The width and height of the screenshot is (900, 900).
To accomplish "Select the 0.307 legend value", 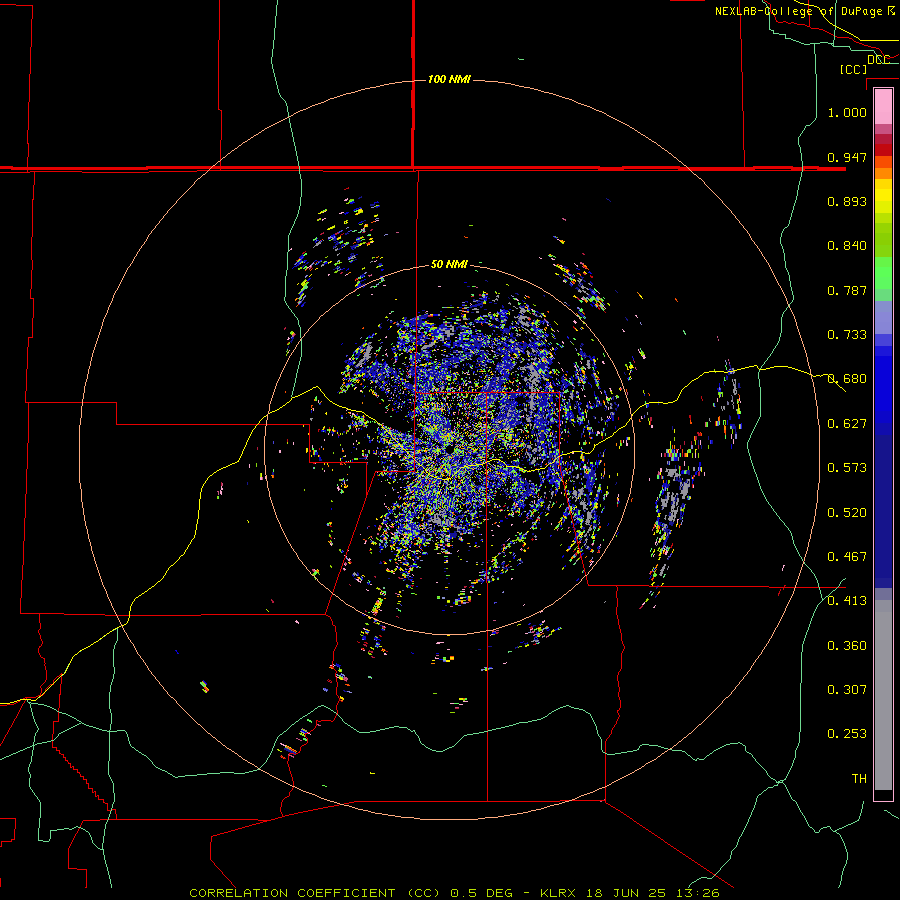I will coord(847,690).
